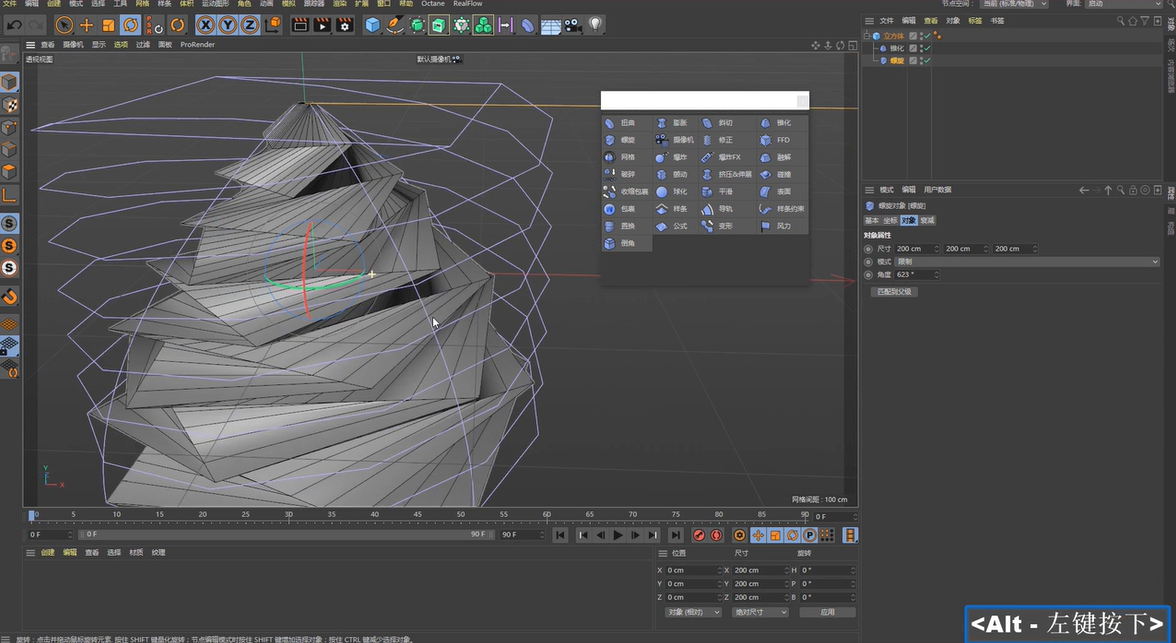Click the 匹配到父级 button

point(894,292)
